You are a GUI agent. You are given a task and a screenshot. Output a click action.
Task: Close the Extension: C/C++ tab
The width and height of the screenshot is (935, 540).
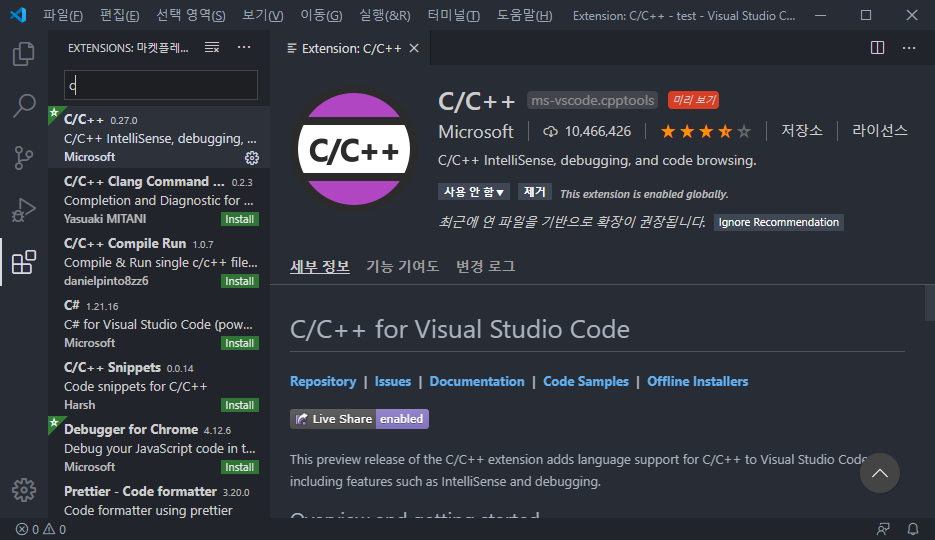pos(414,48)
